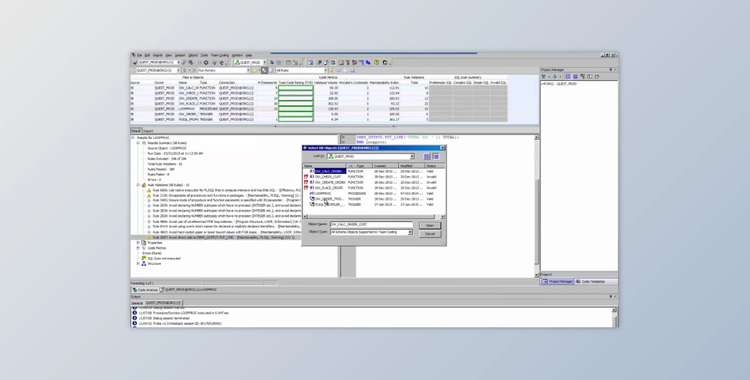This screenshot has width=750, height=380.
Task: Sort dialog list by Type column
Action: click(360, 166)
